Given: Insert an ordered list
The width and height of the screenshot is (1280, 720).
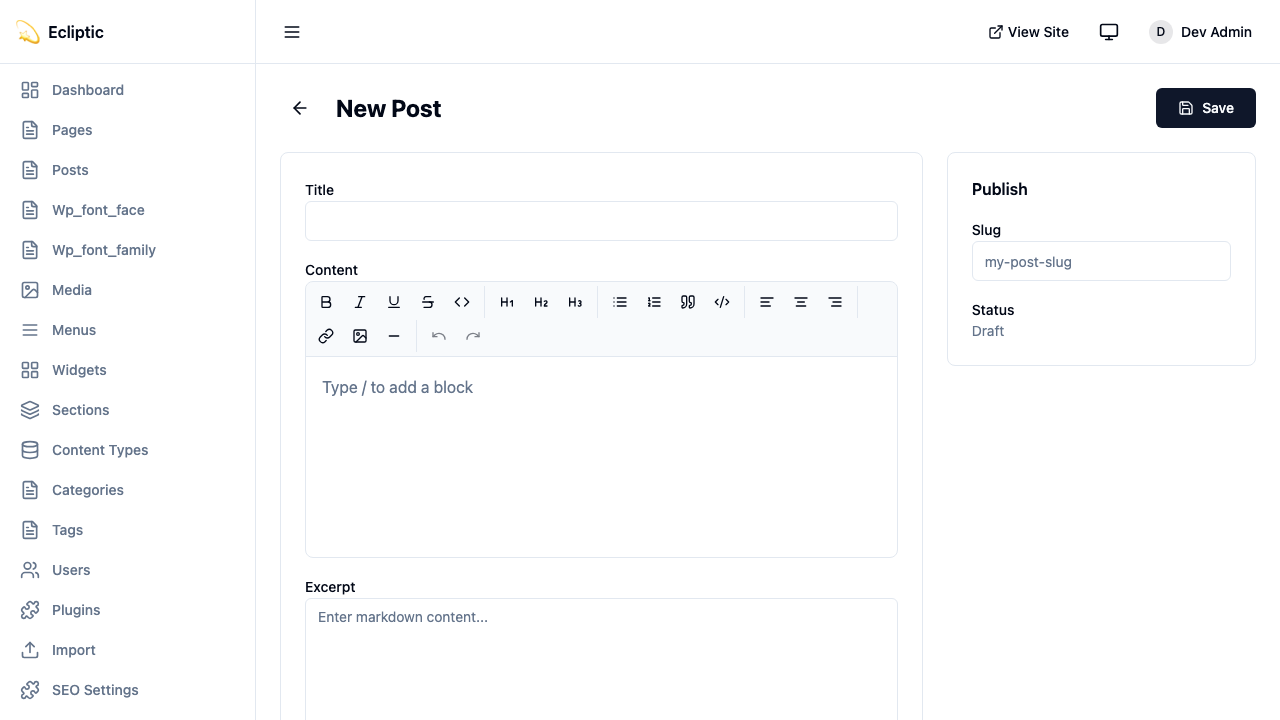Looking at the screenshot, I should [654, 301].
